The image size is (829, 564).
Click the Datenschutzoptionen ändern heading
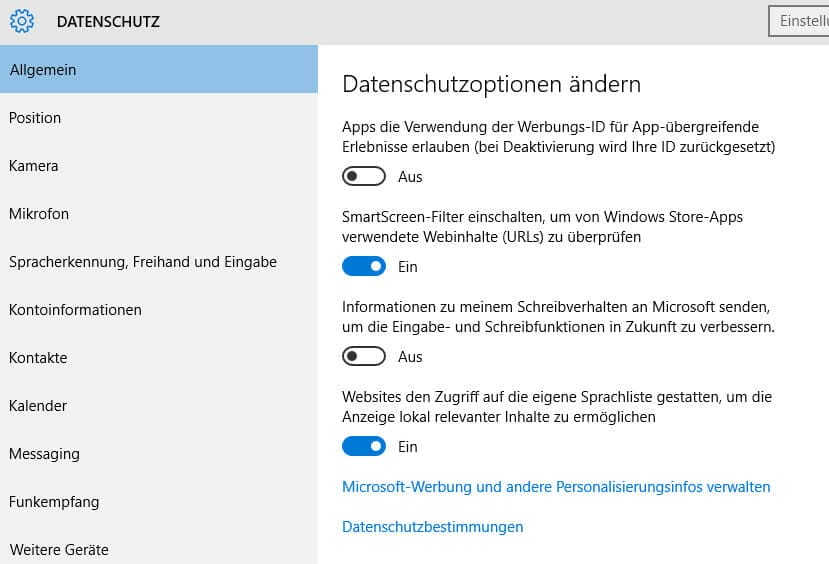[x=491, y=84]
